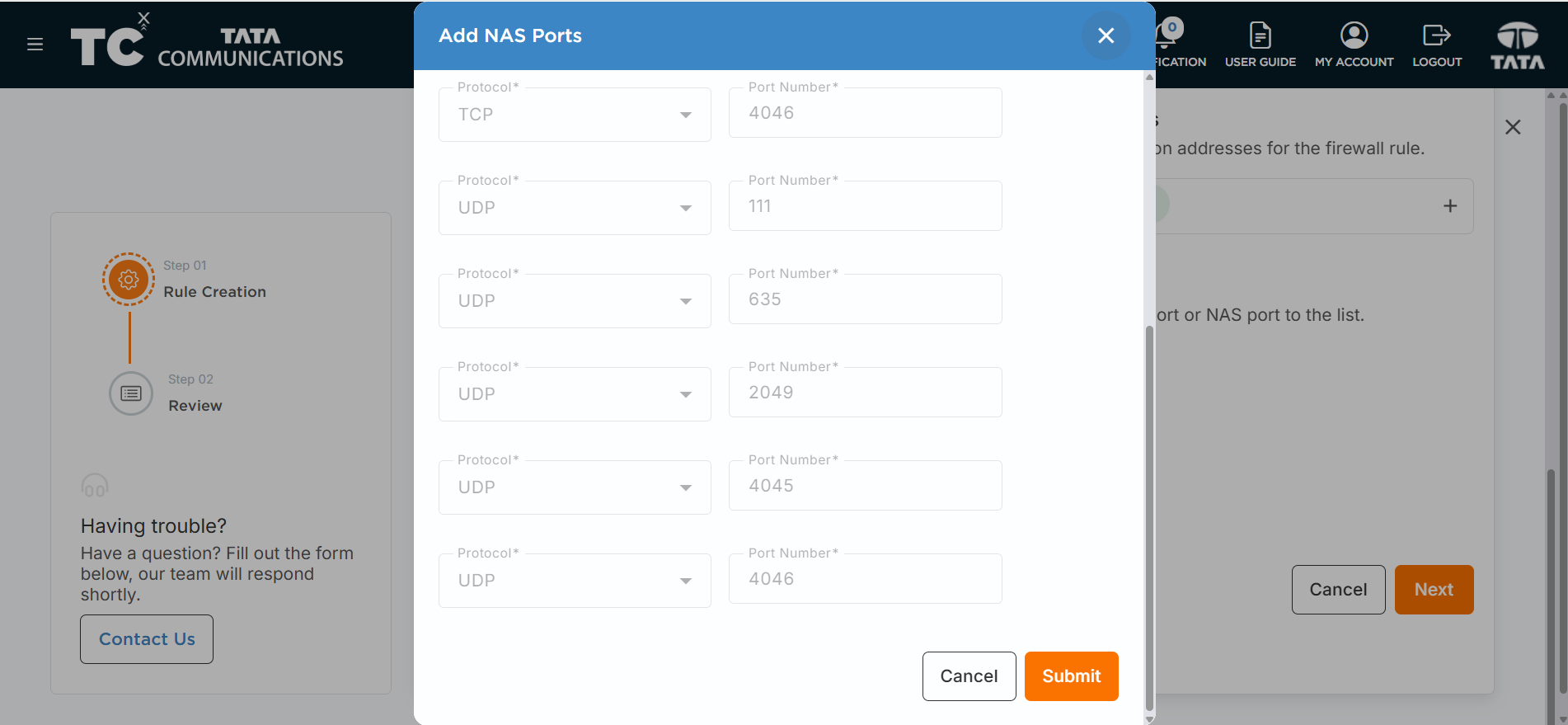This screenshot has height=725, width=1568.
Task: Submit the NAS ports form
Action: click(x=1071, y=676)
